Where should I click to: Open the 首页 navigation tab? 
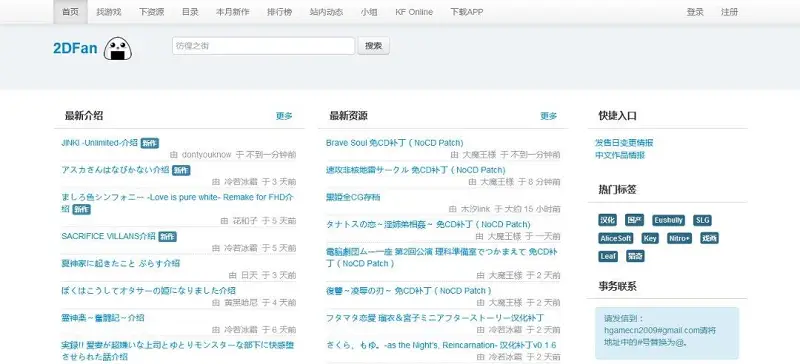(70, 12)
